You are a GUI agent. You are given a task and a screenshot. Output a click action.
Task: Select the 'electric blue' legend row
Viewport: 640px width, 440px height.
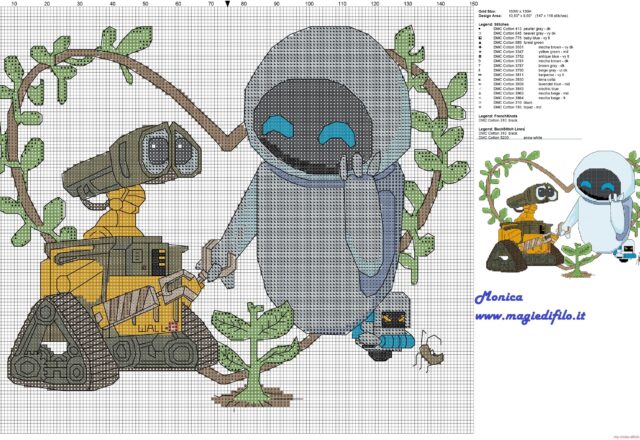click(x=518, y=89)
